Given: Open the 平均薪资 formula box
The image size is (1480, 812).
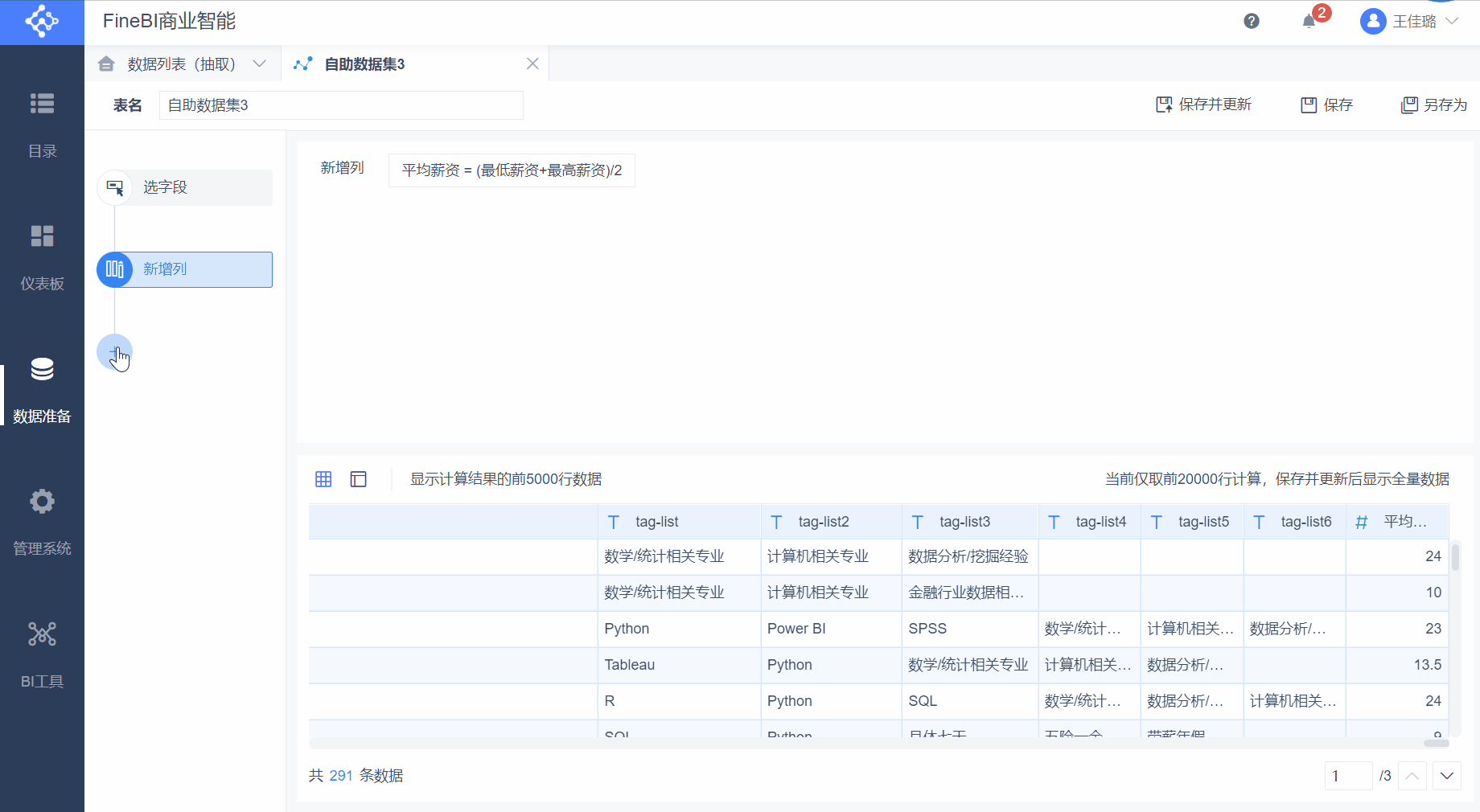Looking at the screenshot, I should [x=512, y=170].
